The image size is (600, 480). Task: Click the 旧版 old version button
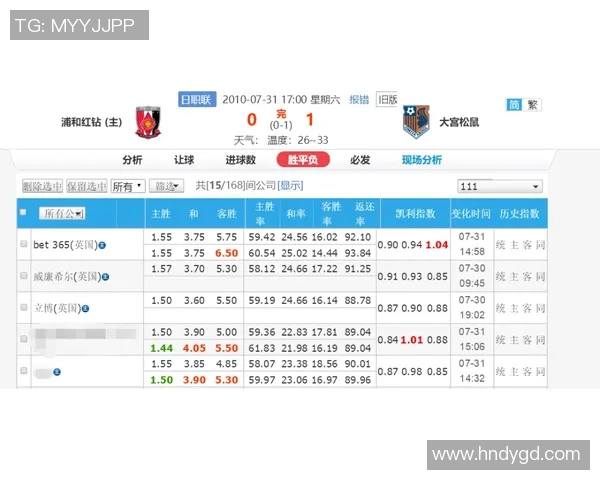point(387,99)
